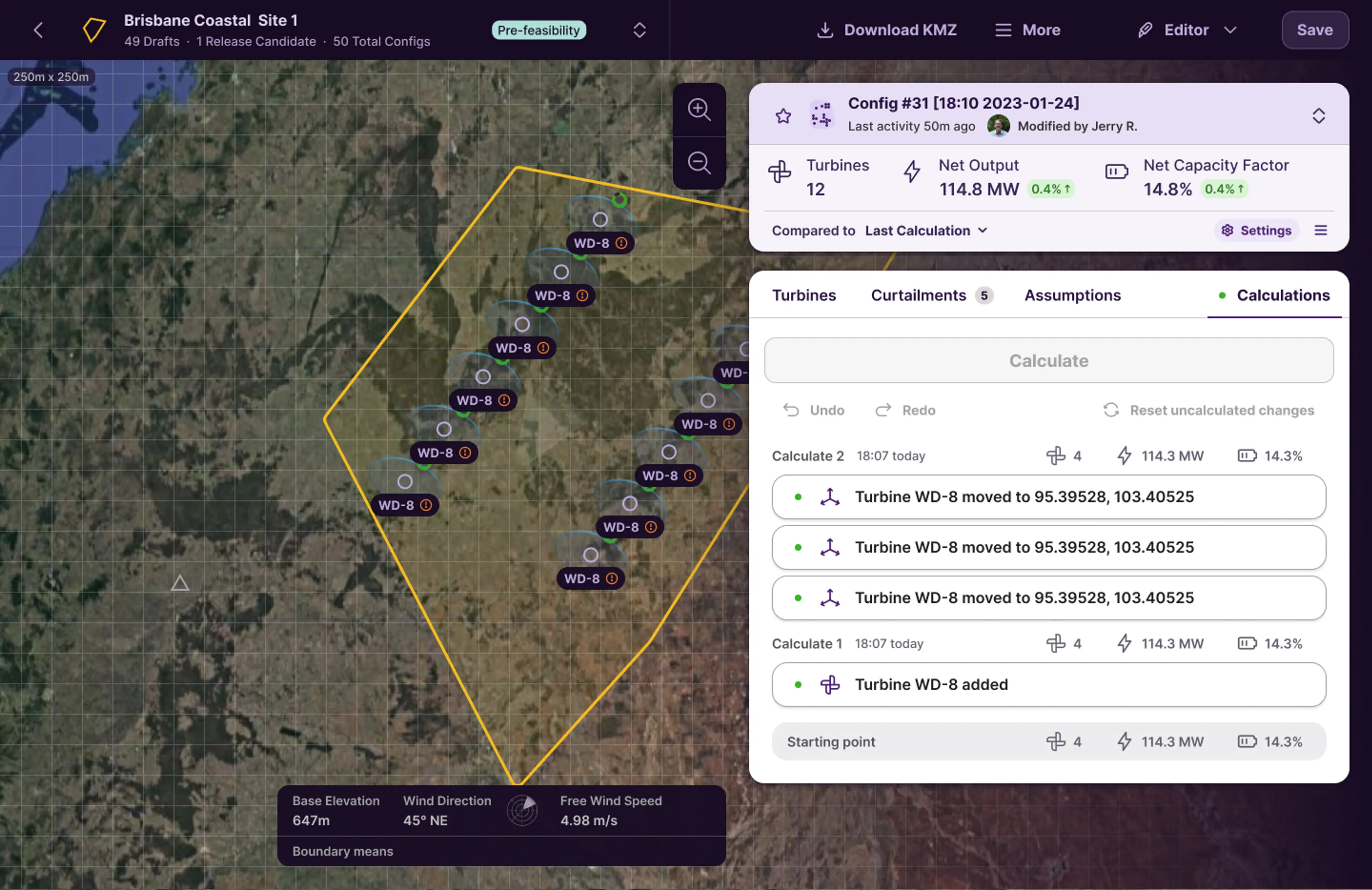Click the yellow site polygon icon
Screen dimensions: 1372x890
[x=93, y=30]
